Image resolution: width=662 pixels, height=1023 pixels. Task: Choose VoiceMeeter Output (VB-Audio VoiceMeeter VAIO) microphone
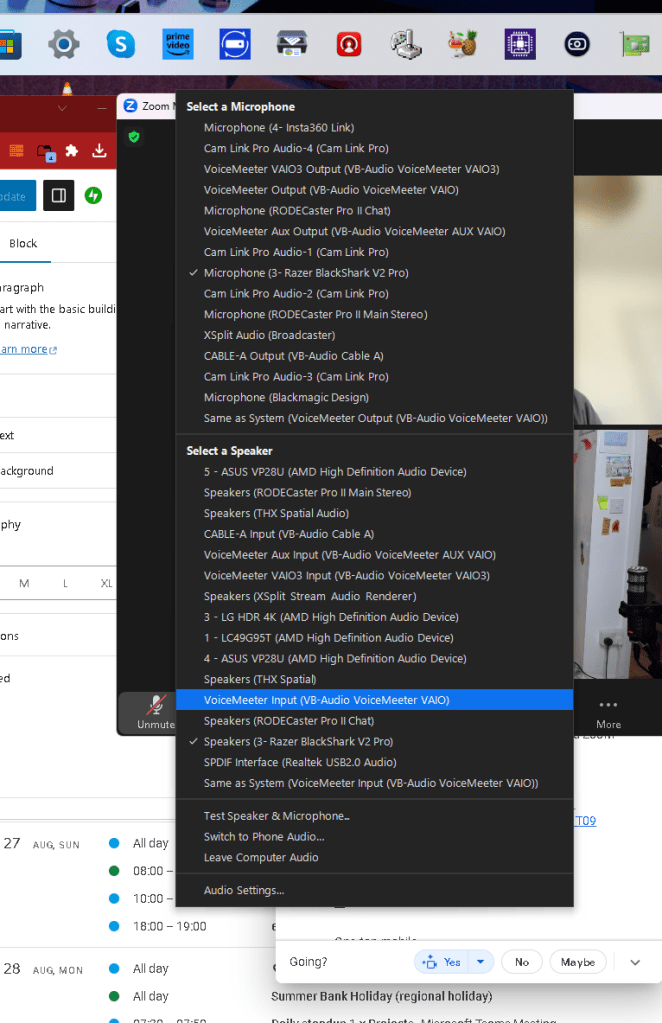tap(374, 190)
